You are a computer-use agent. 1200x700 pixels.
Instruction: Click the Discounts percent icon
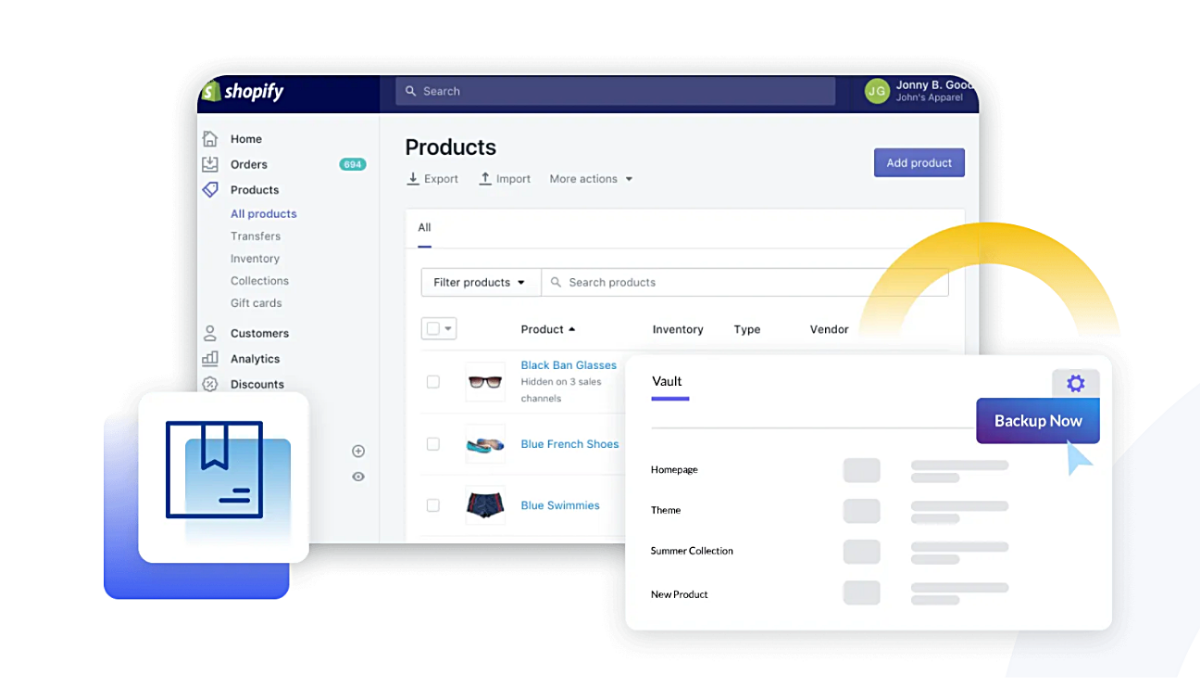[x=210, y=384]
